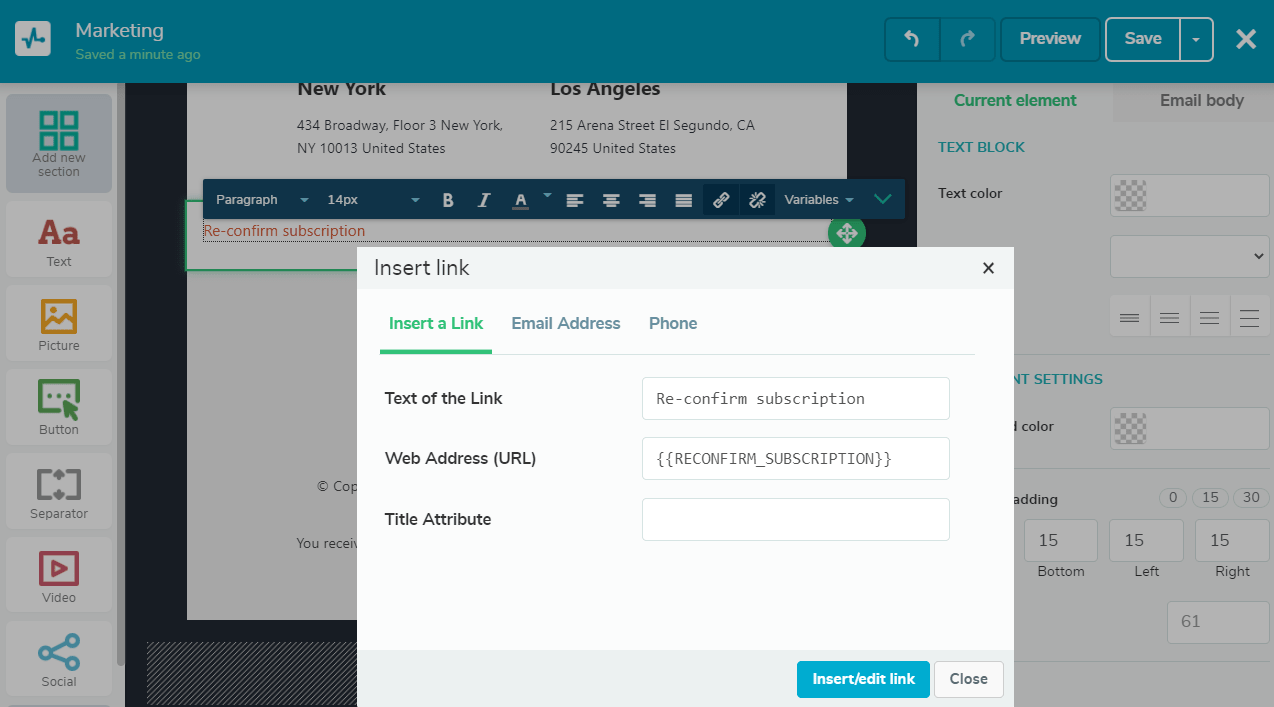Select justify text alignment in toolbar
Image resolution: width=1274 pixels, height=707 pixels.
click(683, 200)
